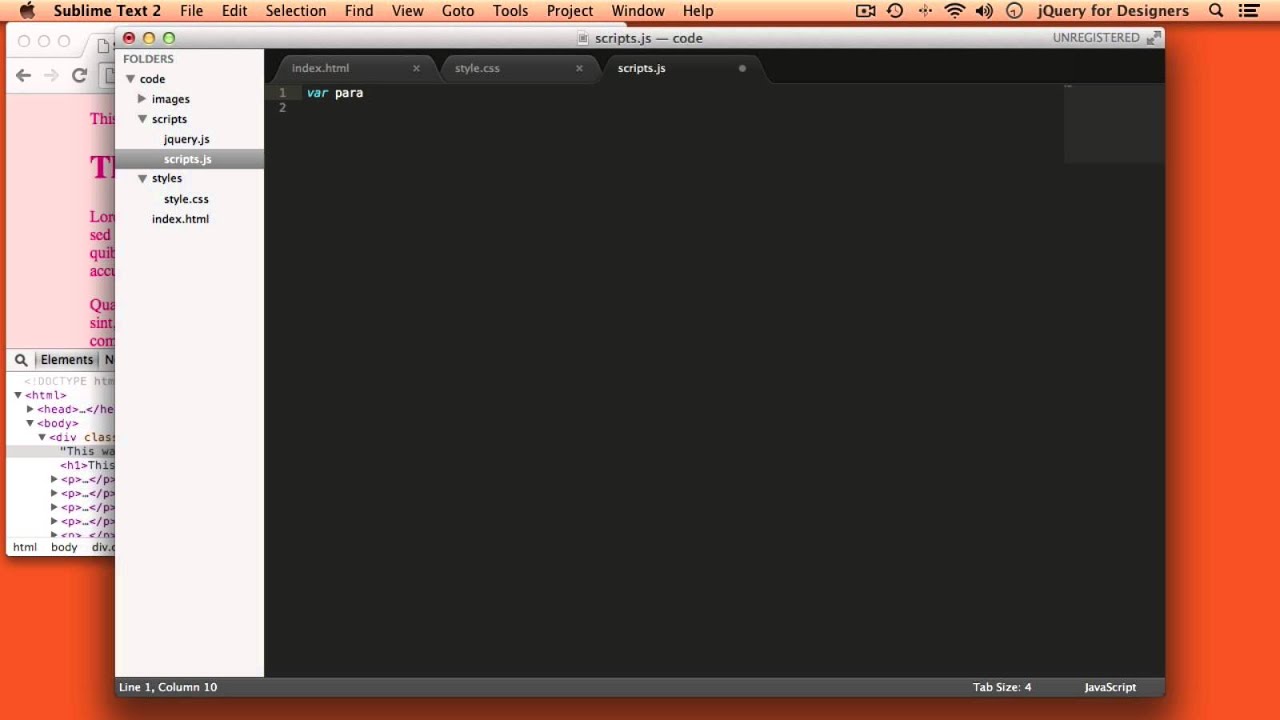This screenshot has width=1280, height=720.
Task: Select the html breadcrumb in DevTools
Action: pos(25,547)
